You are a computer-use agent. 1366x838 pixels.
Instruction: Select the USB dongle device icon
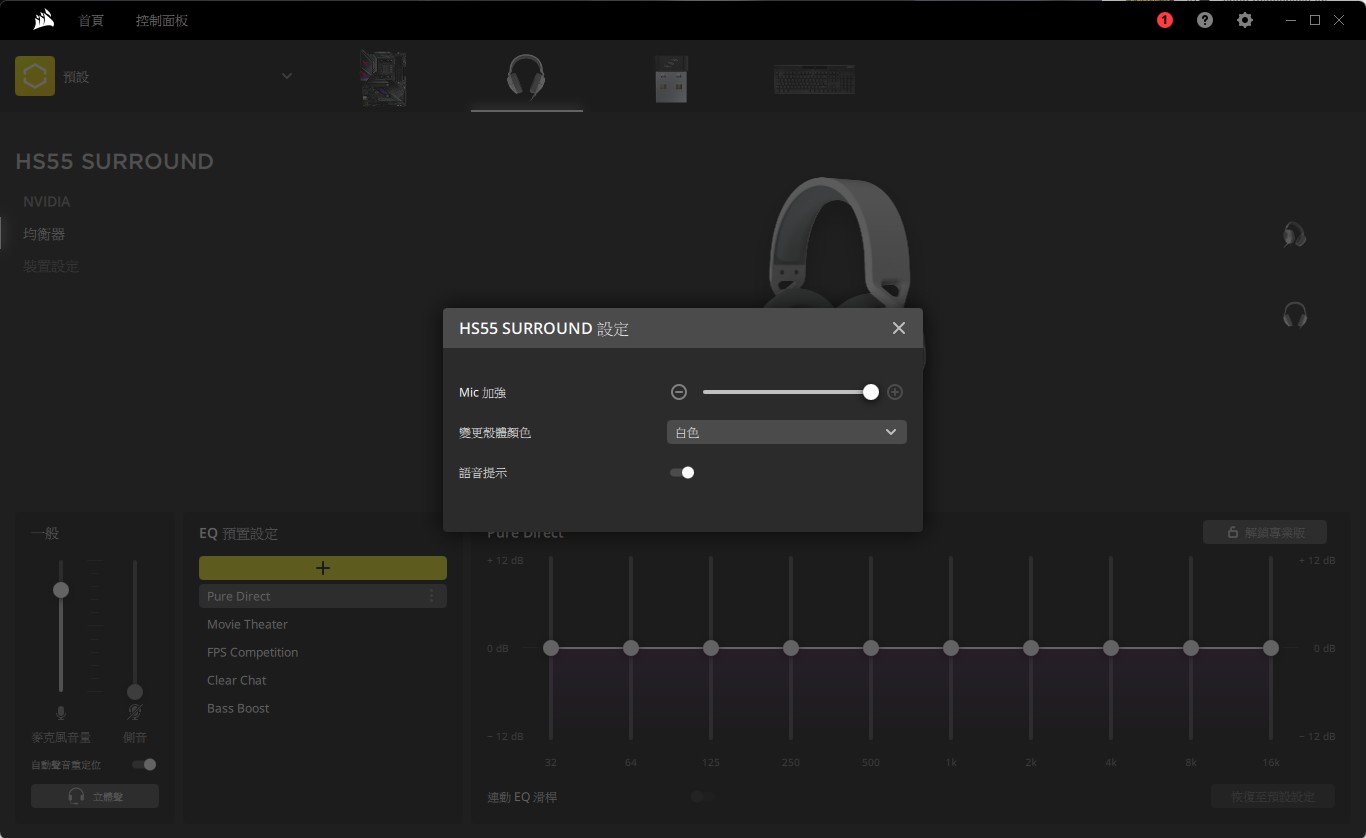click(x=671, y=79)
